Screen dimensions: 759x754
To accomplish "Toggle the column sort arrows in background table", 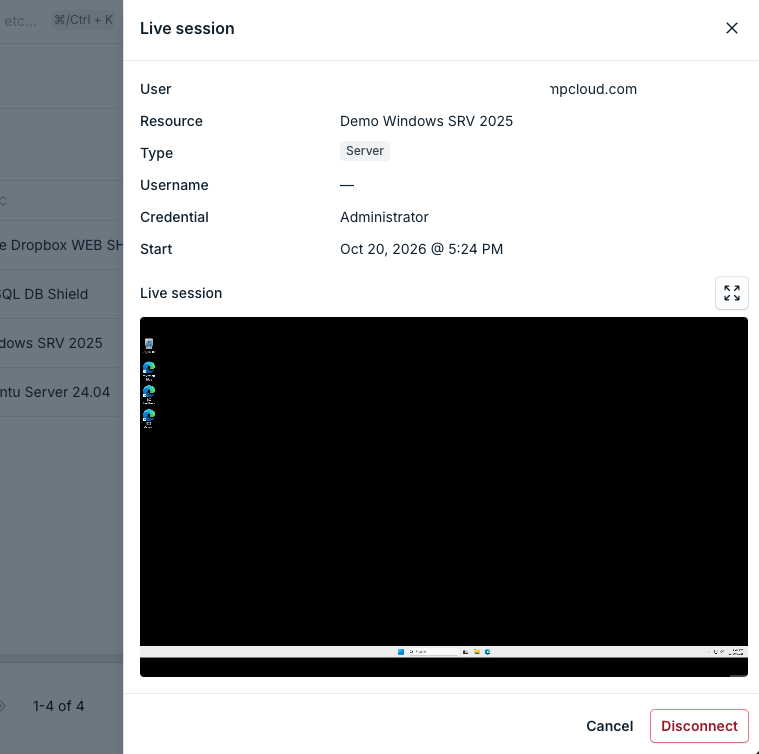I will [3, 201].
